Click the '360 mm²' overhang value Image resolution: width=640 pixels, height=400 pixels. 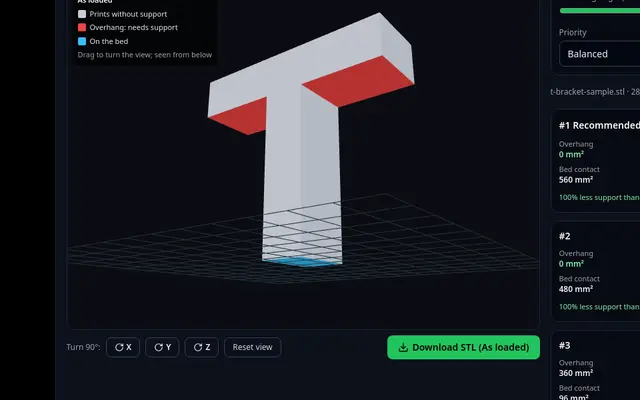576,373
